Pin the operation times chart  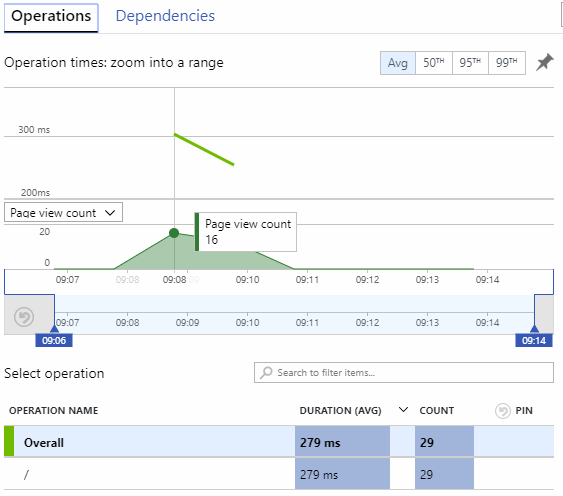pyautogui.click(x=545, y=62)
